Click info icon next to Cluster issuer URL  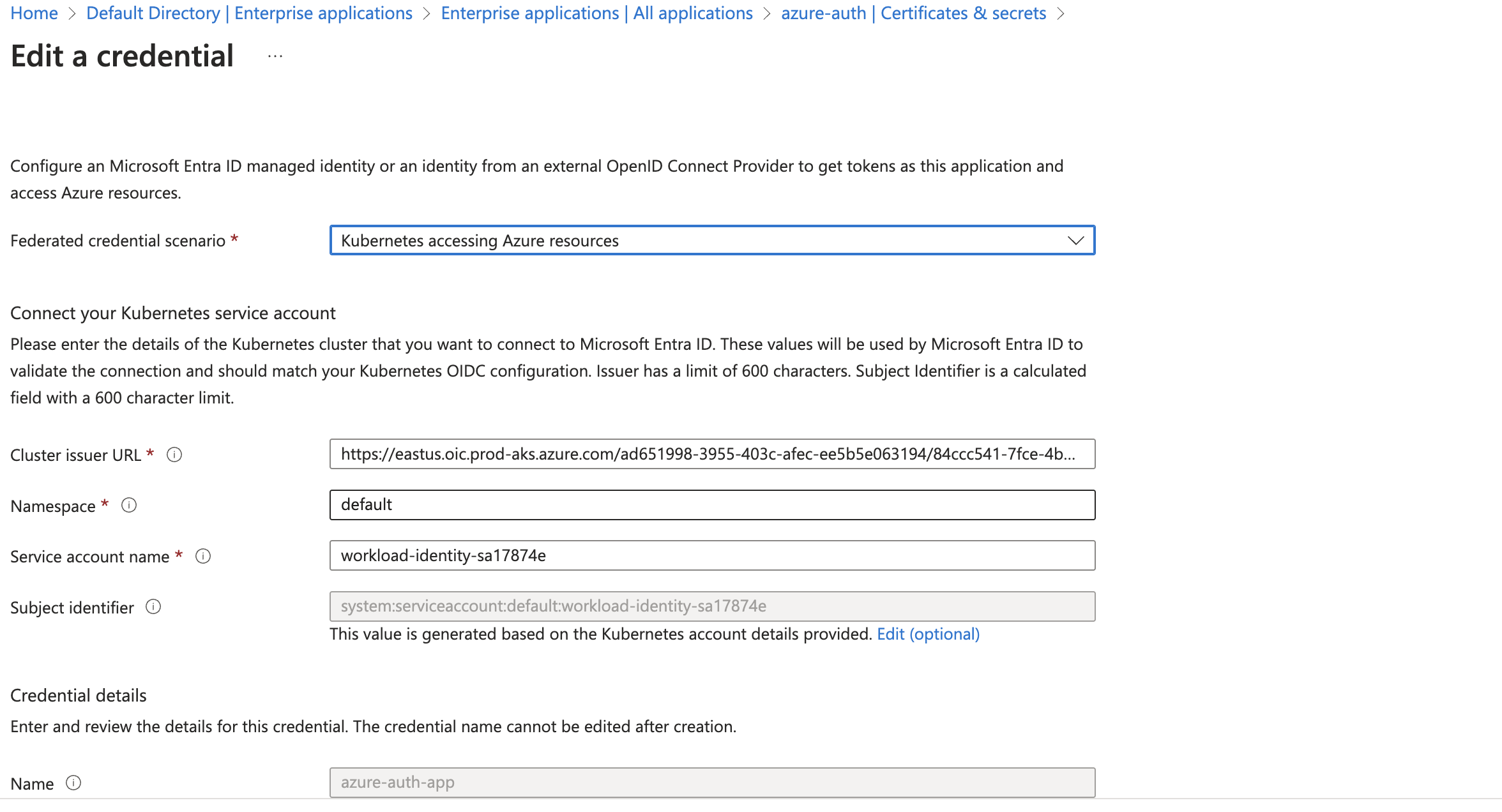coord(174,455)
